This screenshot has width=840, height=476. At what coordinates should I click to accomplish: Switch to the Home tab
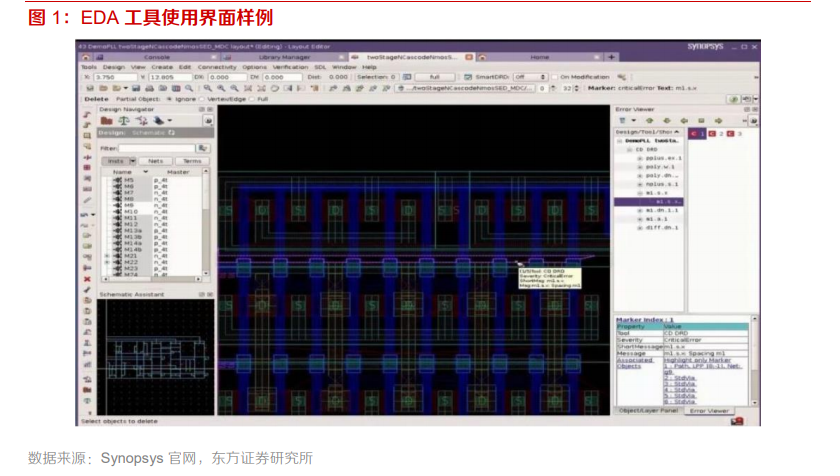539,57
